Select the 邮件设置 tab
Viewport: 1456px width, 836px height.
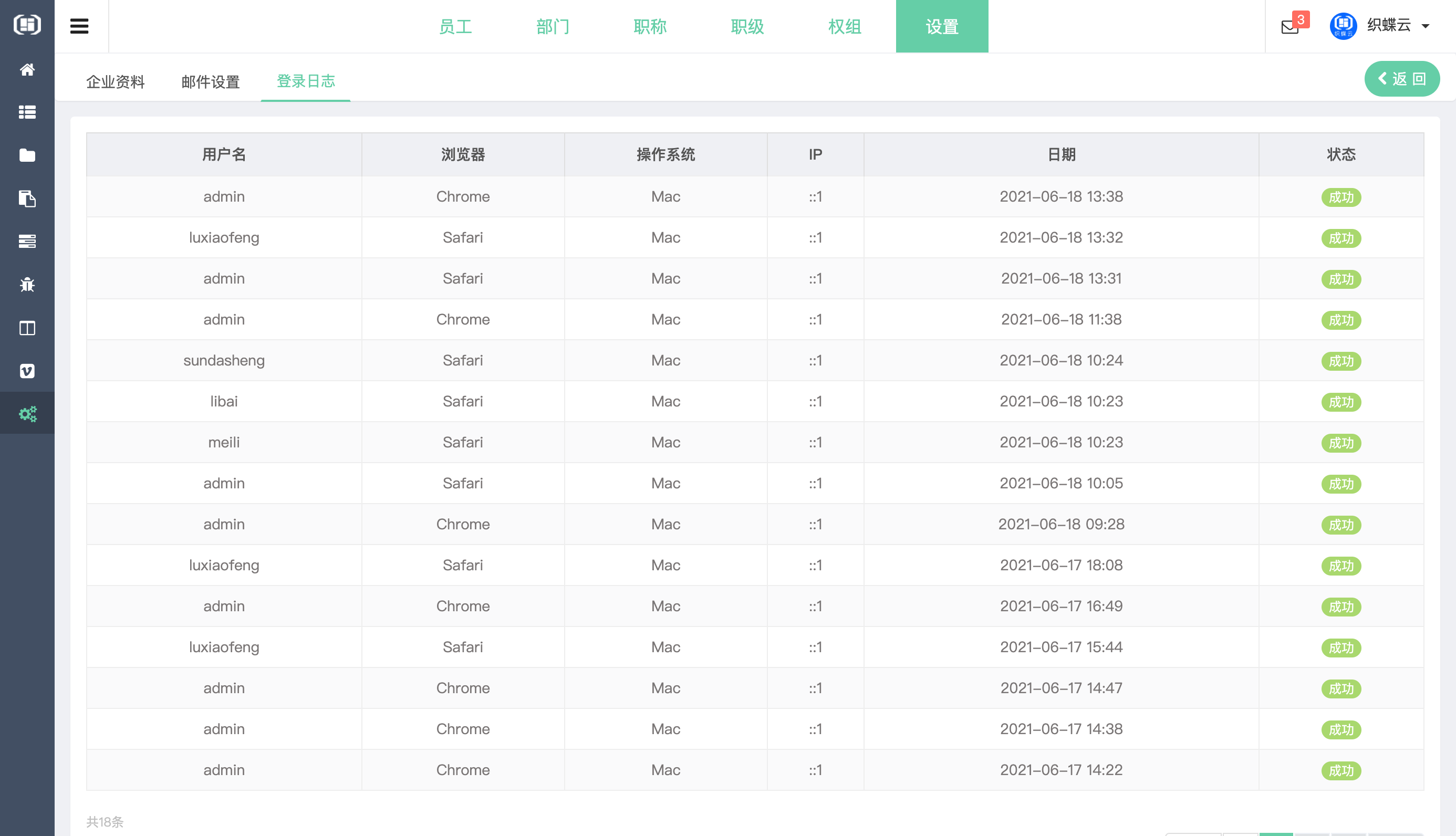(x=210, y=81)
